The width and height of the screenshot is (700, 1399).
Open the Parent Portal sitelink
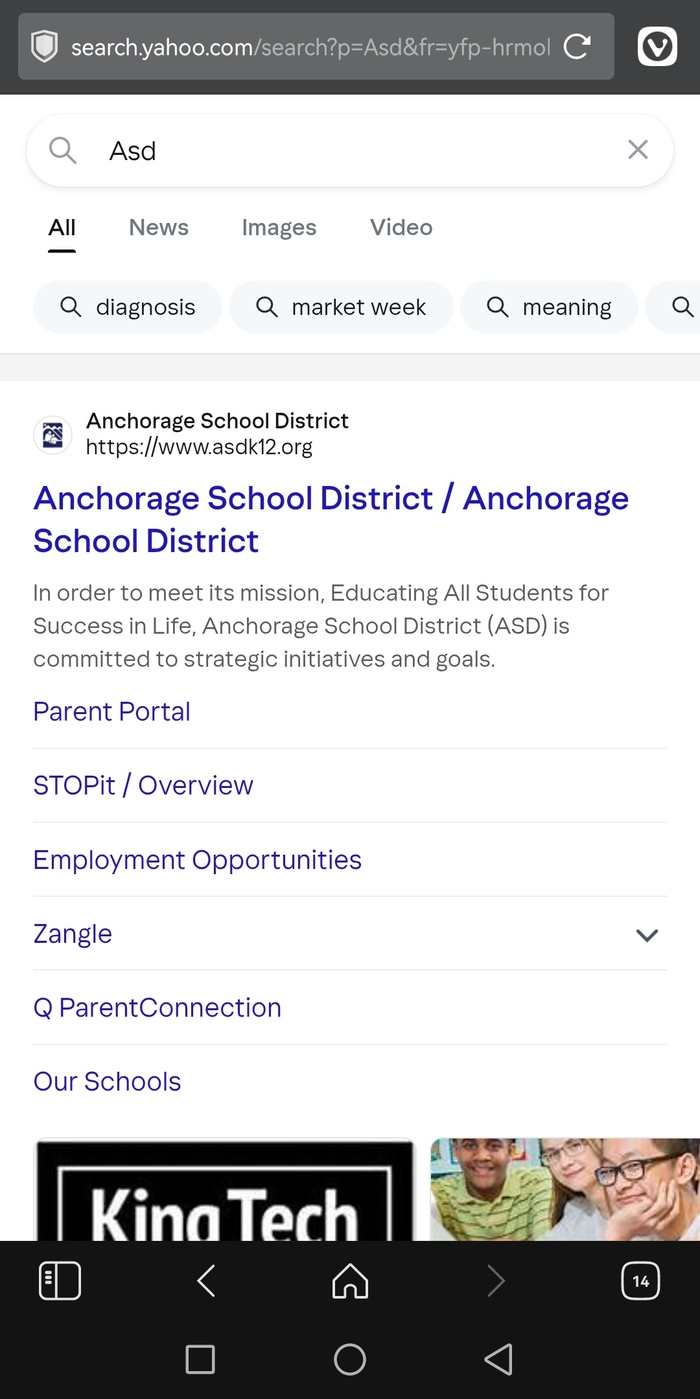click(112, 712)
